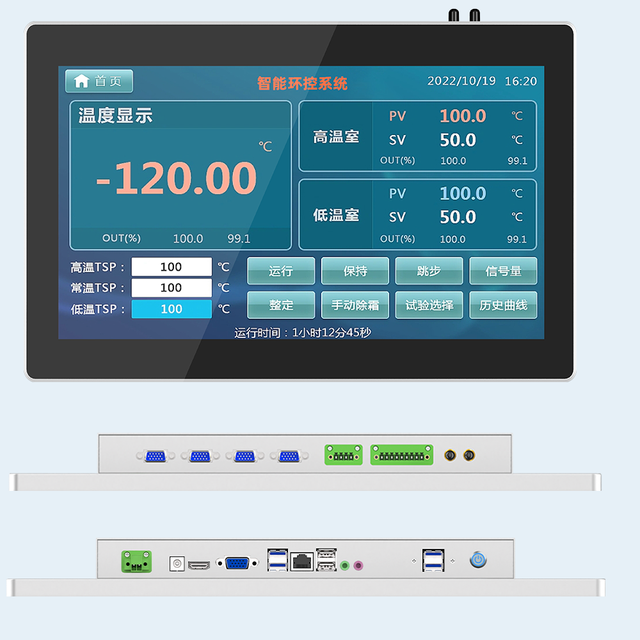640x640 pixels.
Task: Tap the 保持 hold button
Action: point(355,271)
